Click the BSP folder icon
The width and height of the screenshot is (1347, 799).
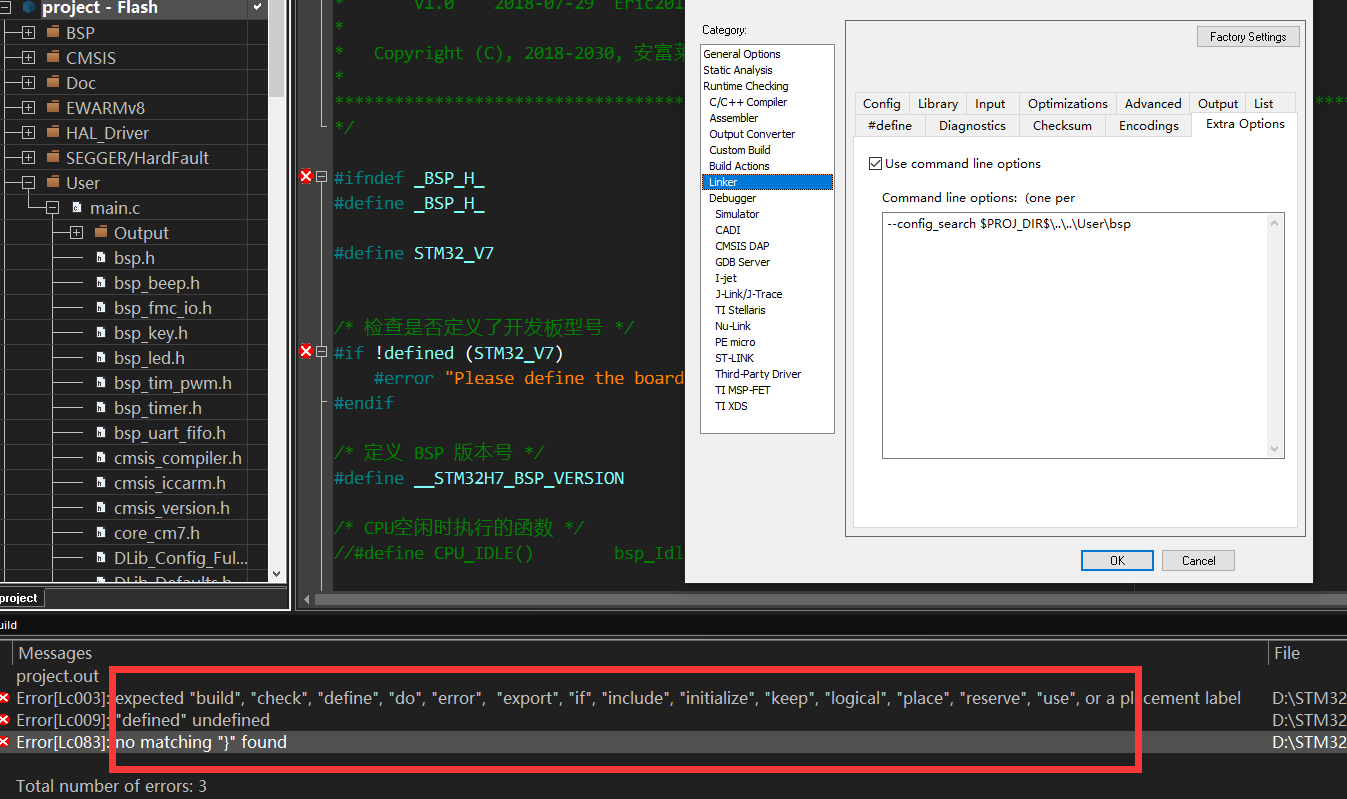[53, 32]
